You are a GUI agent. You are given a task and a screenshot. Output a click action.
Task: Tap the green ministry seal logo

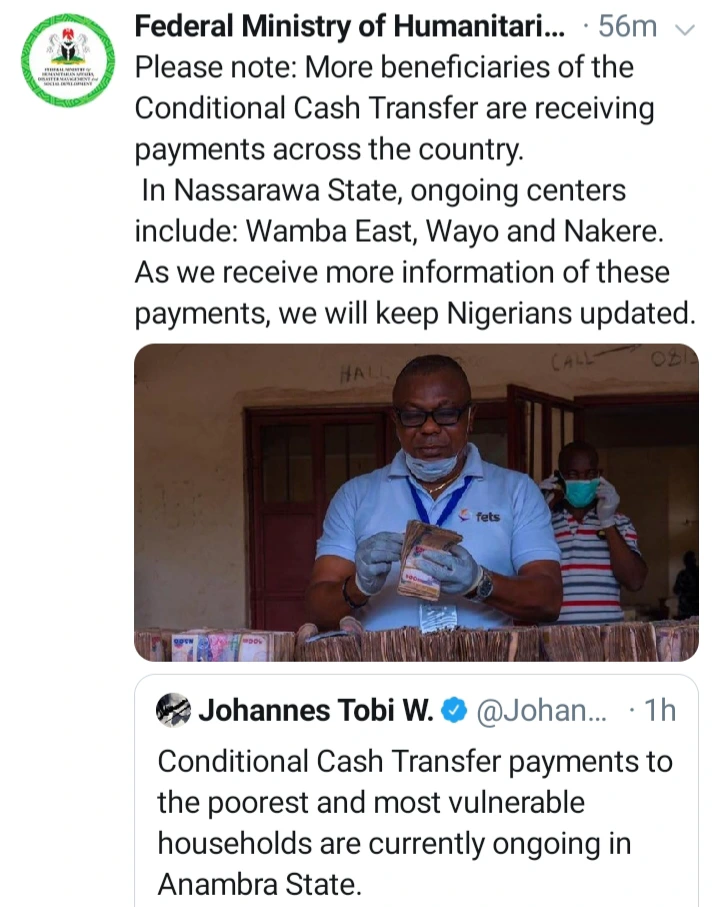[68, 60]
